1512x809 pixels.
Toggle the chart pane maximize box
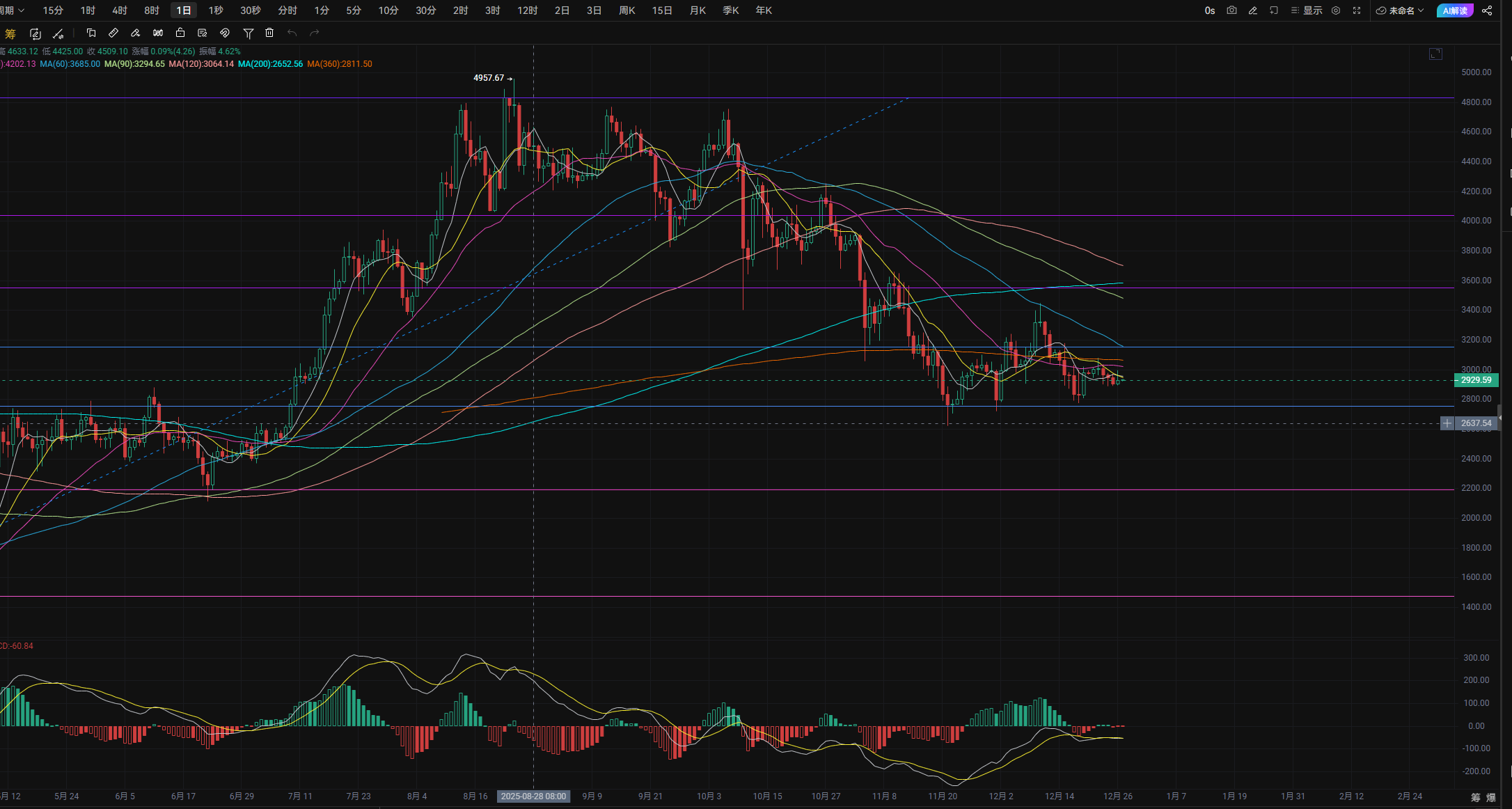point(1435,54)
